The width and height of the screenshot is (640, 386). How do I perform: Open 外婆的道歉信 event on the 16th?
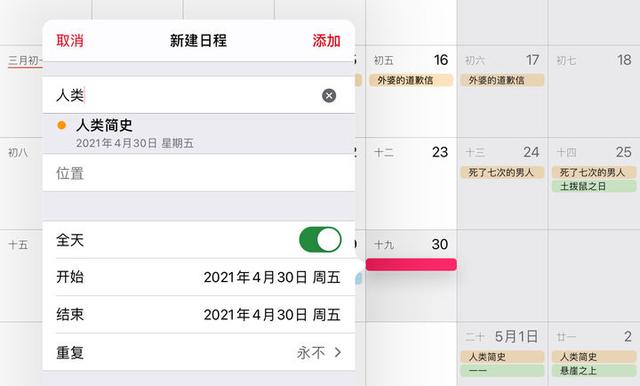(411, 80)
